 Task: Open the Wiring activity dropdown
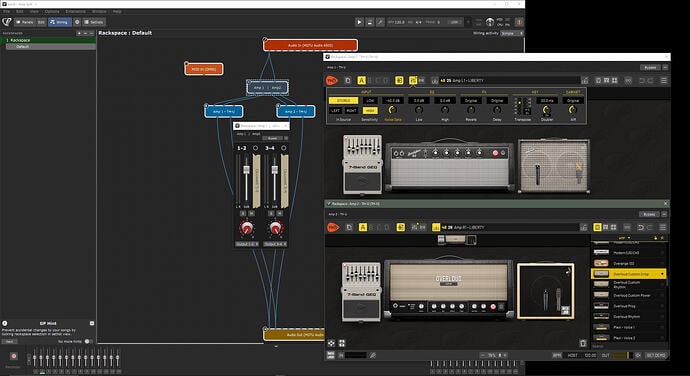pyautogui.click(x=511, y=33)
